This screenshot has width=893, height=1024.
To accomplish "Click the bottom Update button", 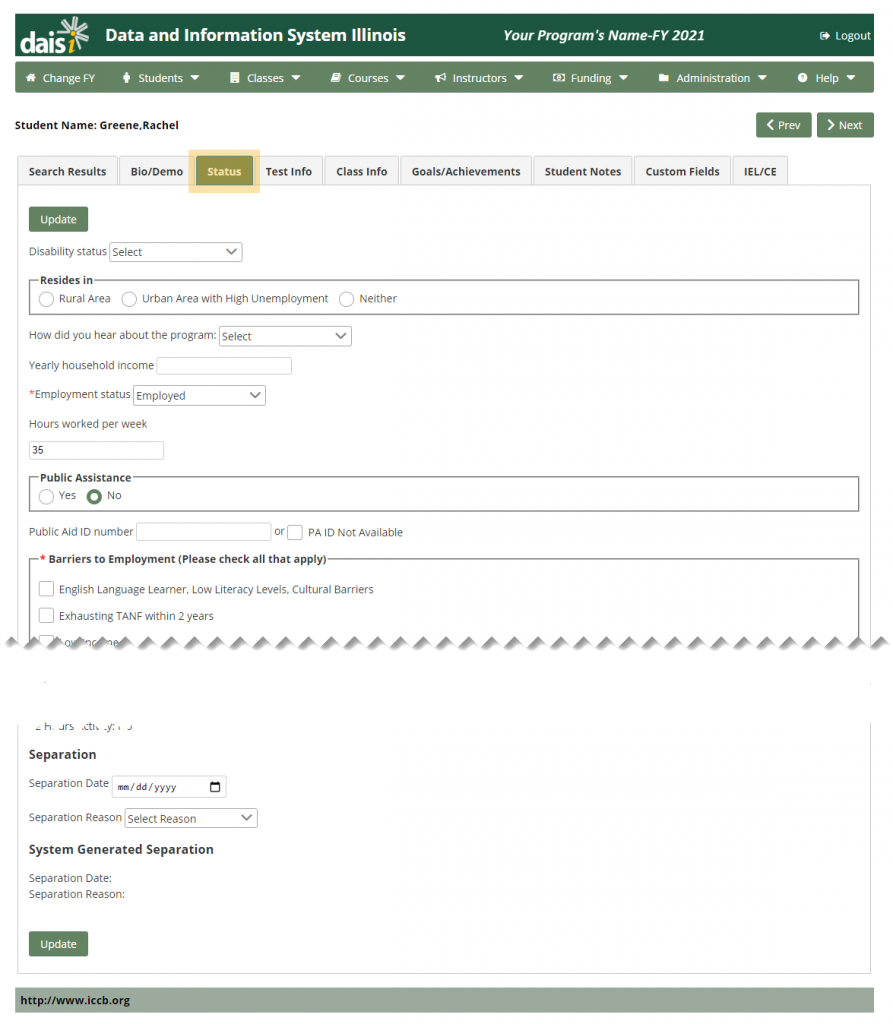I will [58, 943].
